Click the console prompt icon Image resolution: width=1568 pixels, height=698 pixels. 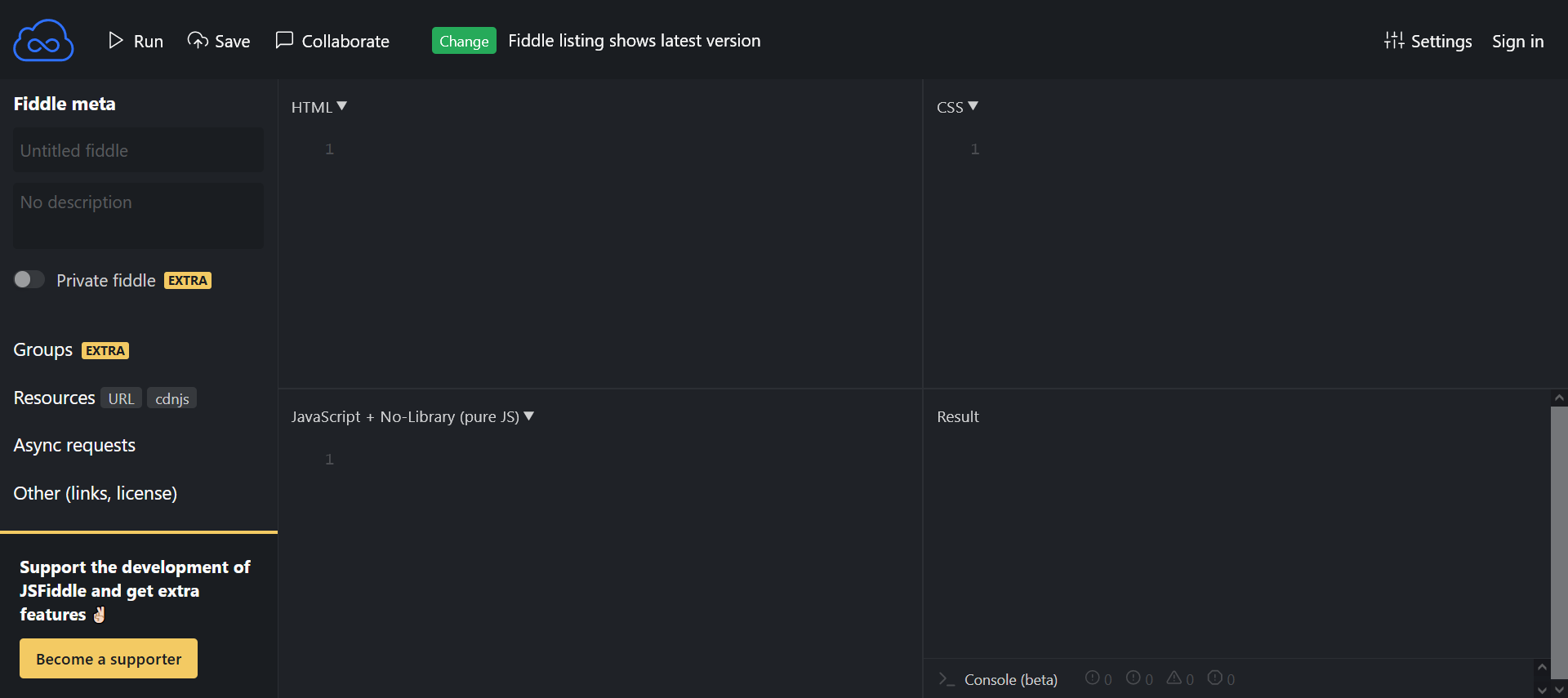[x=947, y=679]
